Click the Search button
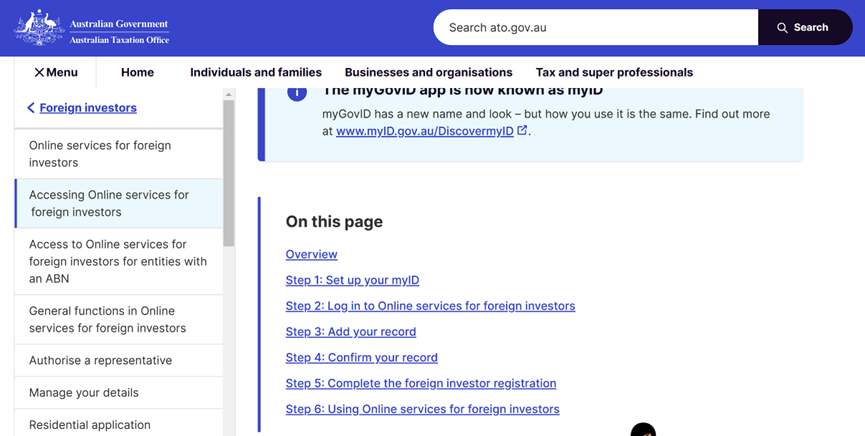Viewport: 865px width, 436px height. click(x=805, y=28)
